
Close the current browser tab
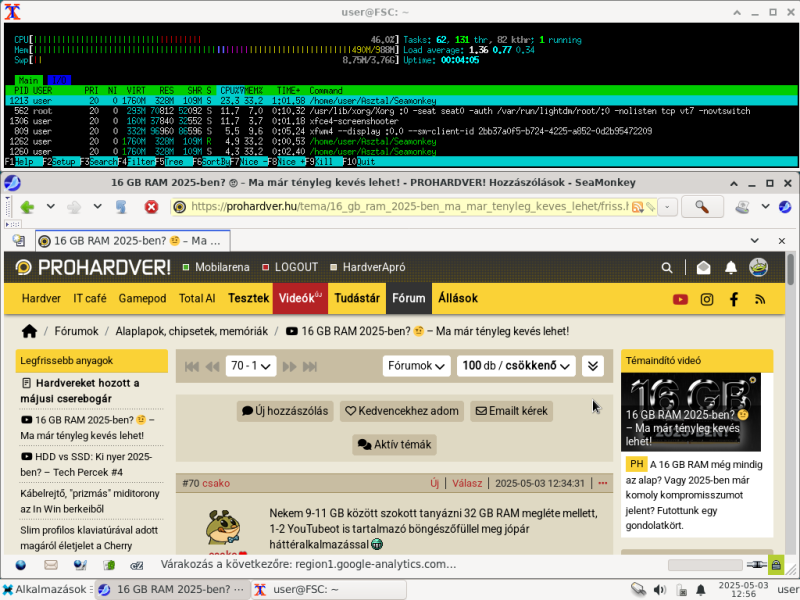(782, 241)
